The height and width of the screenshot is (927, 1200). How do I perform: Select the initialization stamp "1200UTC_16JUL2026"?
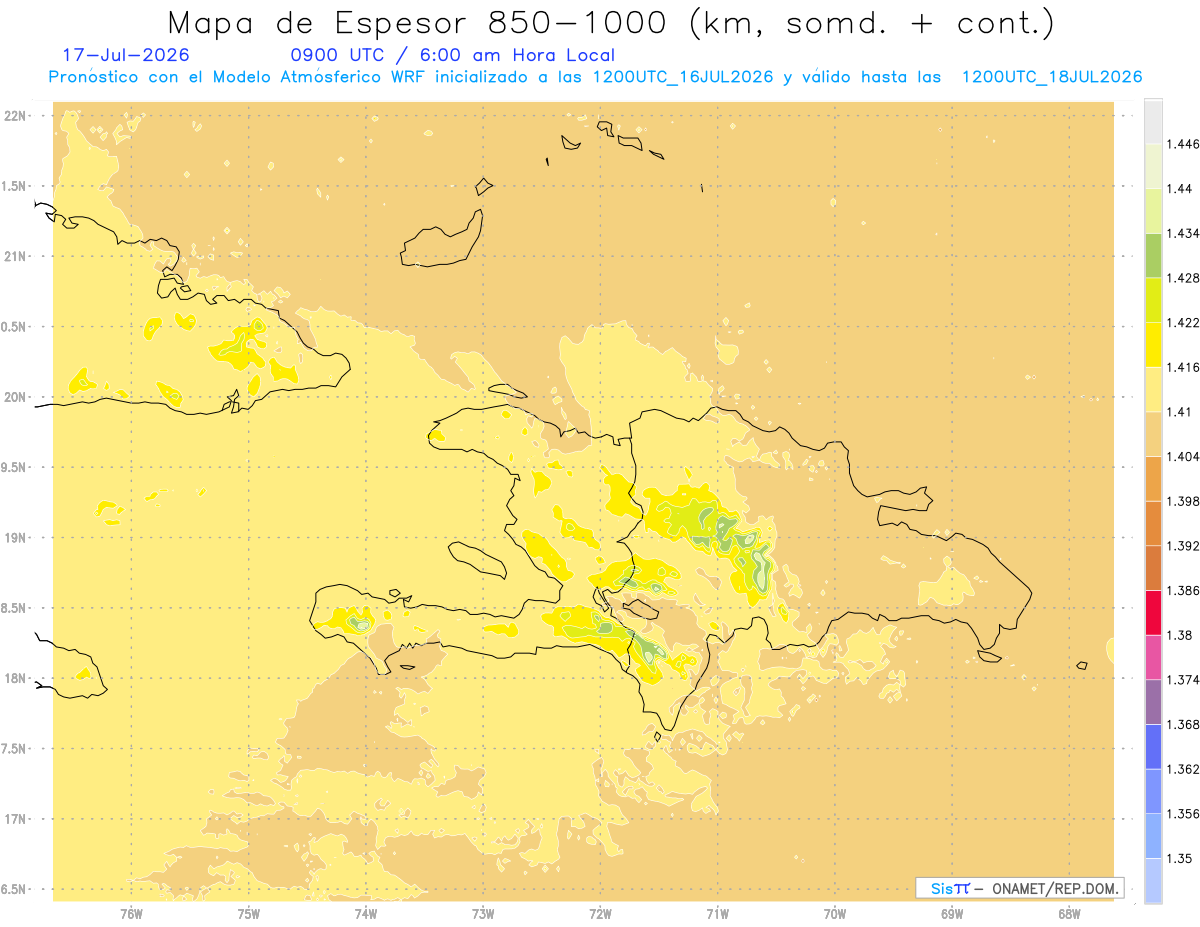683,77
